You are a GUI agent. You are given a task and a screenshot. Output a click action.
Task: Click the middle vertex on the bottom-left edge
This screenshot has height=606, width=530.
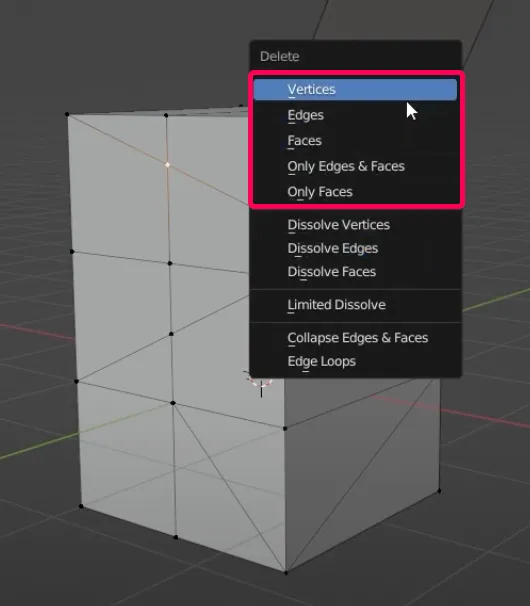click(x=176, y=537)
